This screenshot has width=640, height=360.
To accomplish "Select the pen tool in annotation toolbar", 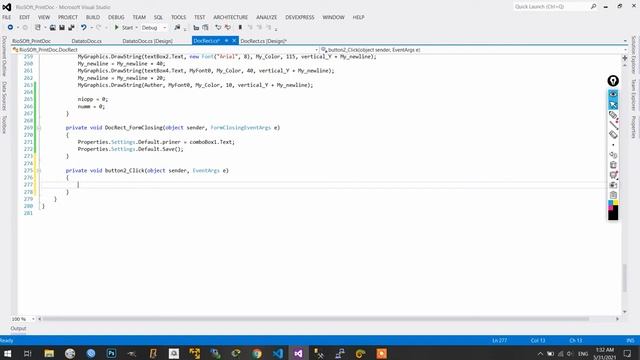I will (613, 115).
